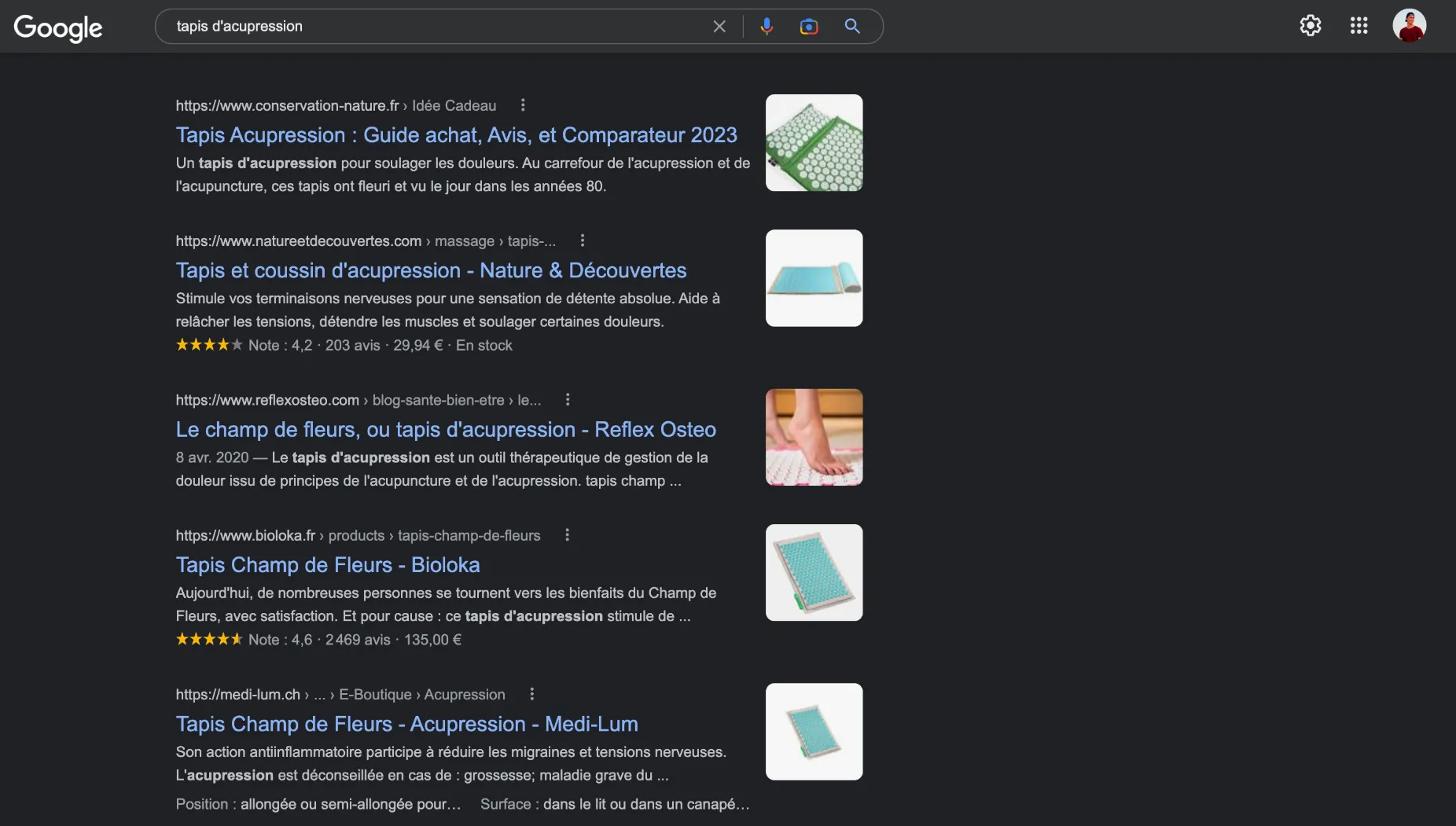1456x826 pixels.
Task: Open Tapis Acupression Guide achat link
Action: pos(456,135)
